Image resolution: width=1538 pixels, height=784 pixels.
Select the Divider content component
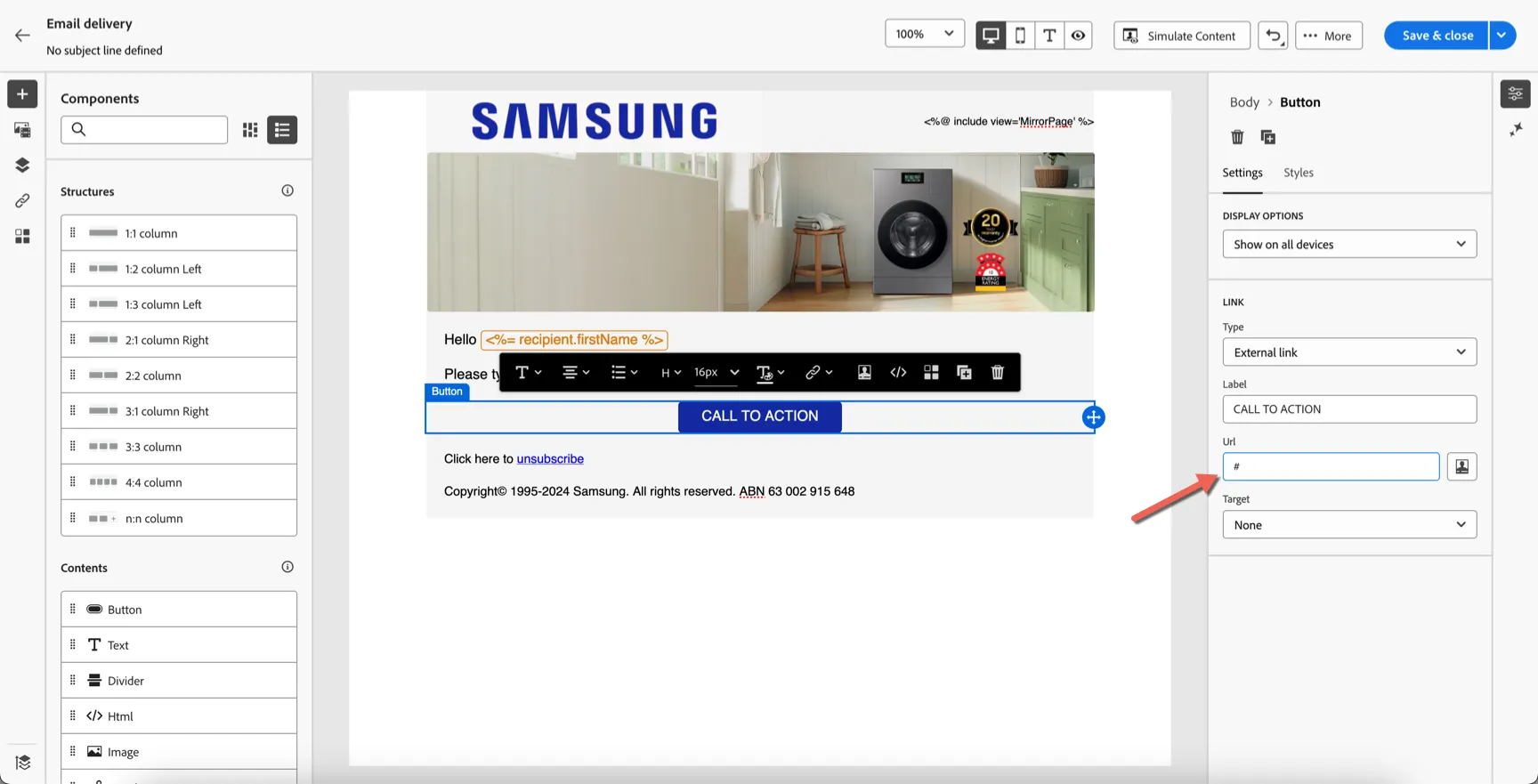179,681
